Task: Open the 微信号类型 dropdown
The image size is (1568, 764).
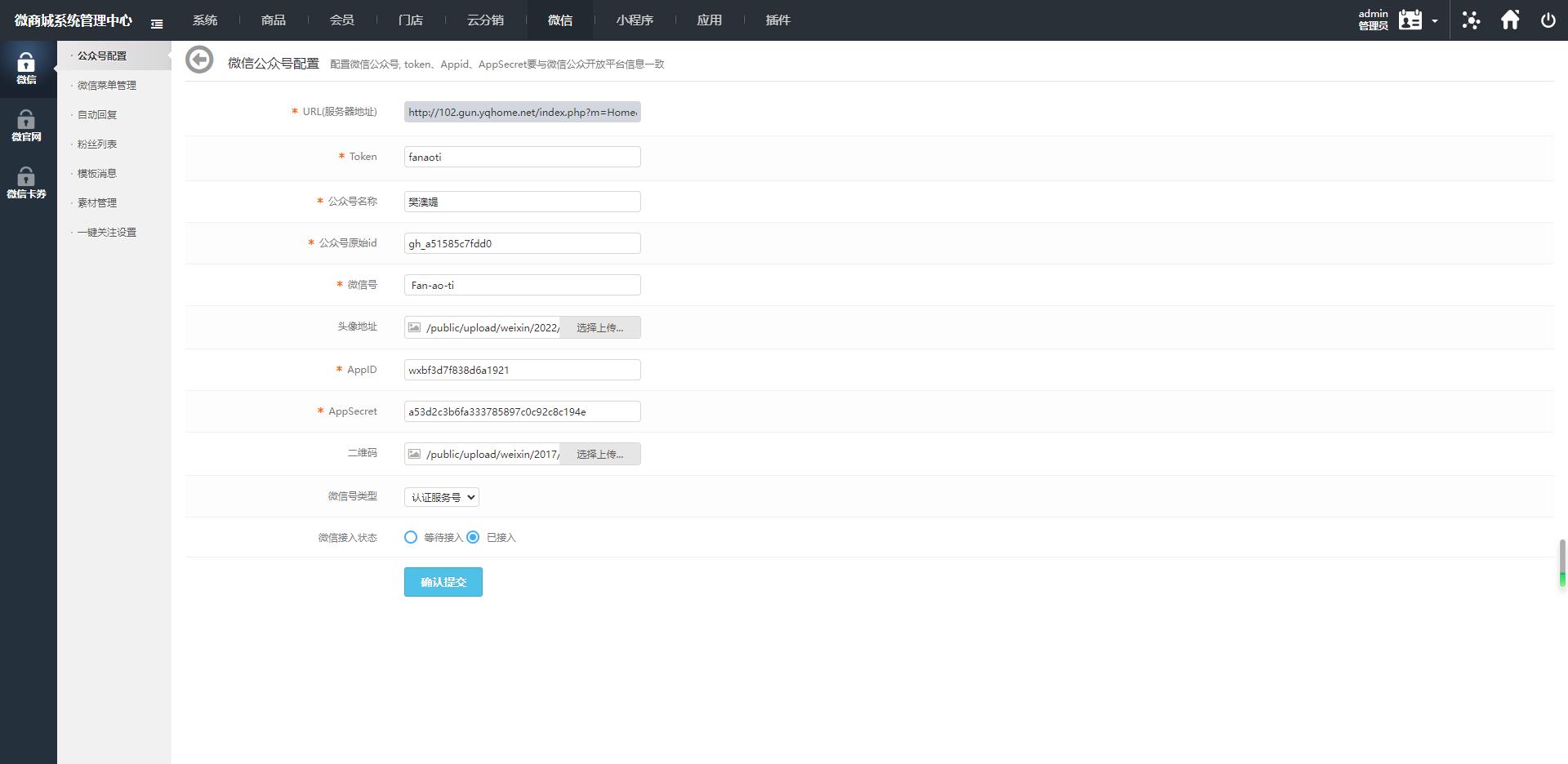Action: click(x=442, y=497)
